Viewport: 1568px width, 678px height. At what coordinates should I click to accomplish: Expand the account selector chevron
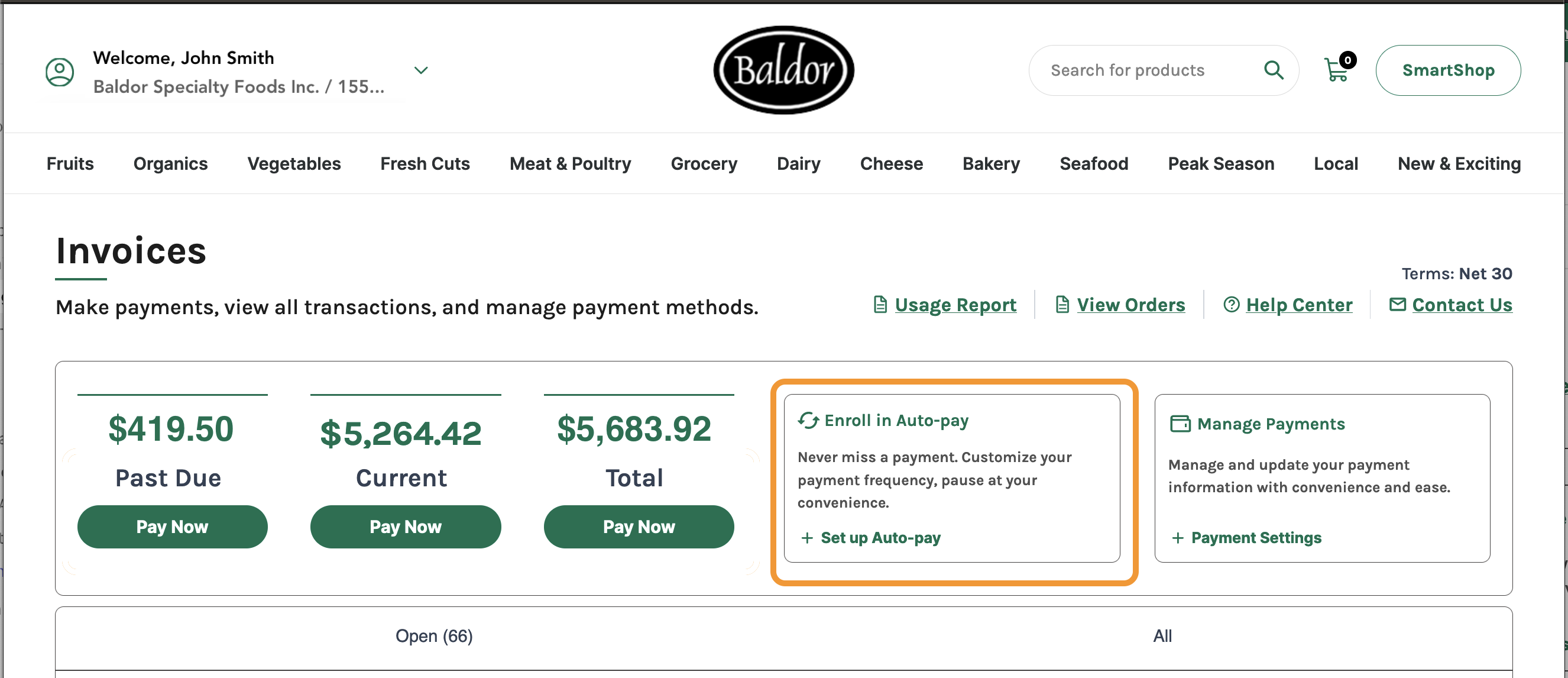click(420, 70)
